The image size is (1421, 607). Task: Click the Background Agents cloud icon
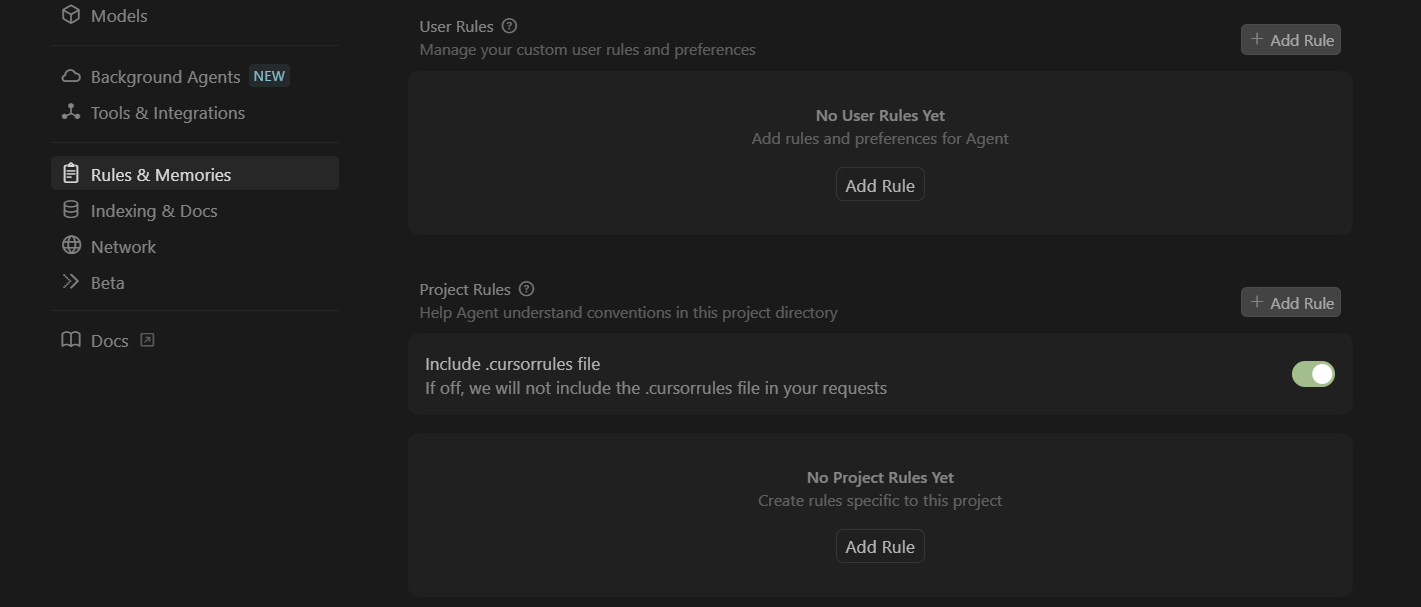coord(70,77)
